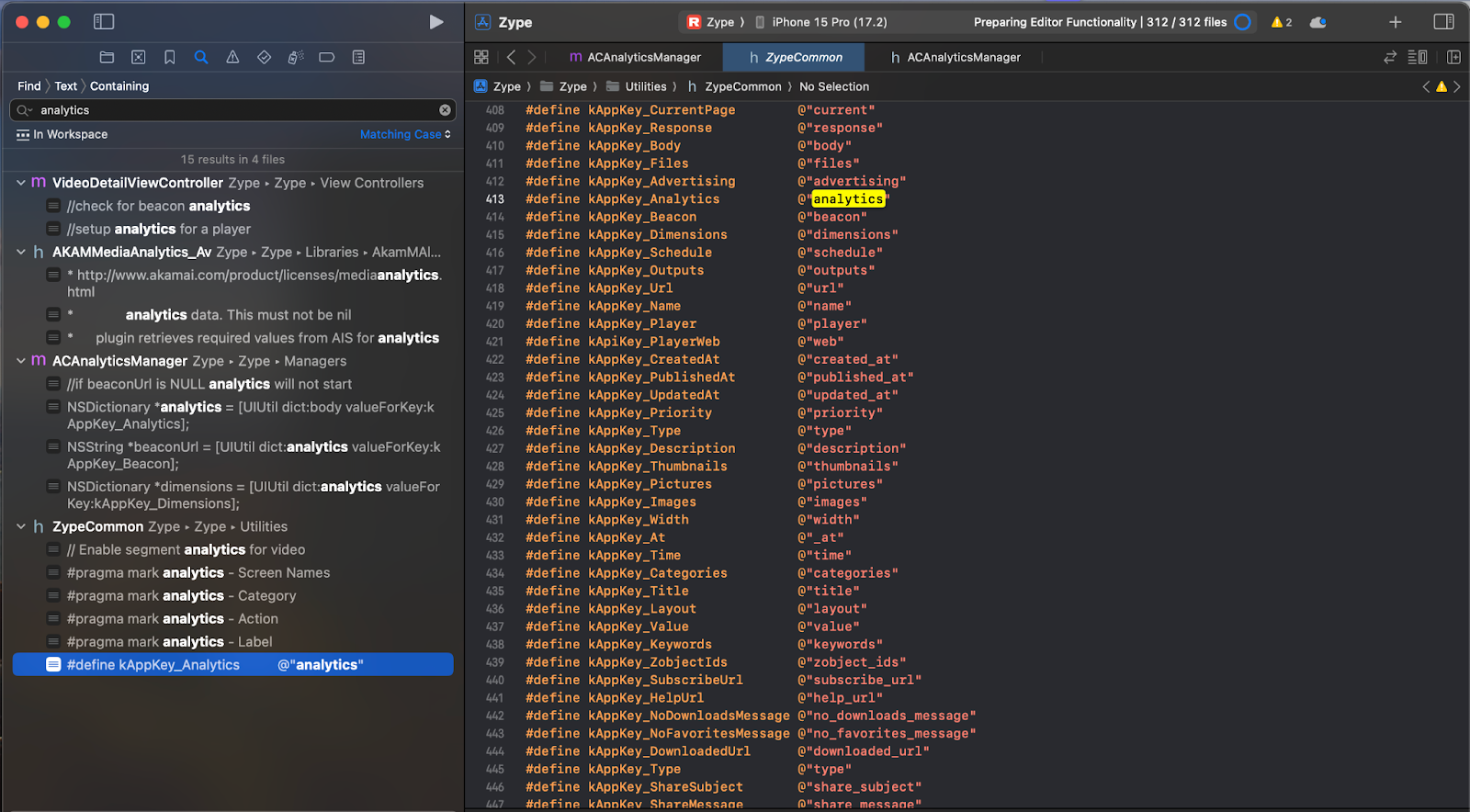1470x812 pixels.
Task: Select the '//check for beacon analytics' result
Action: 232,206
